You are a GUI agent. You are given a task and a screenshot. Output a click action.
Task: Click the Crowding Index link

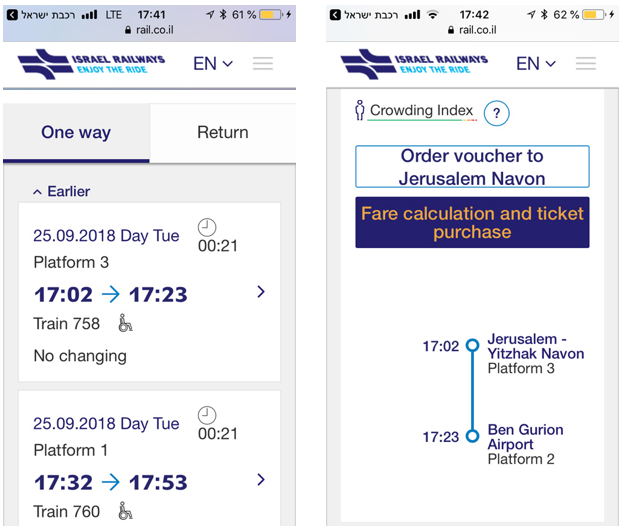(x=421, y=111)
